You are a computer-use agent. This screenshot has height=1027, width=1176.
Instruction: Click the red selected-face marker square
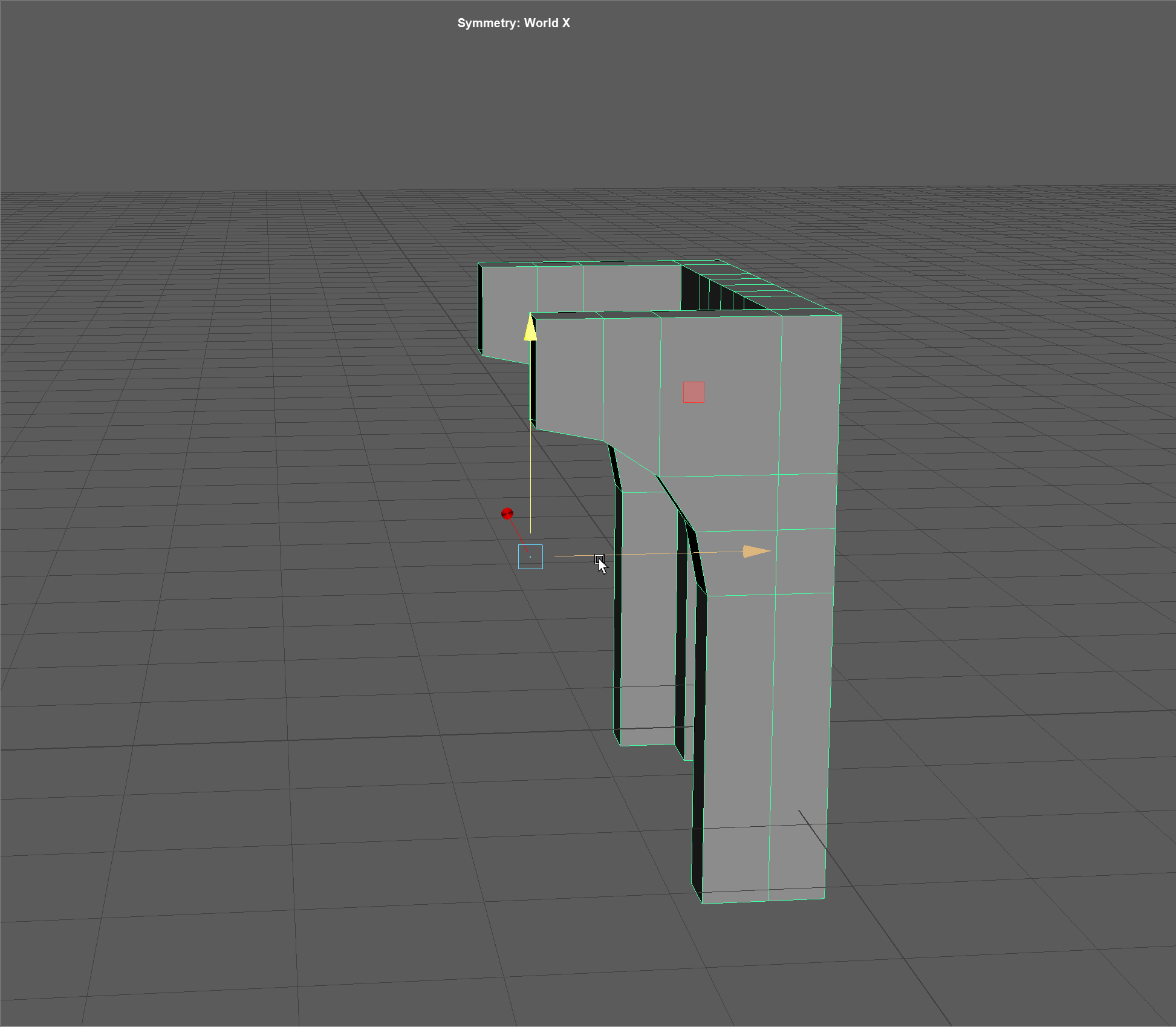[694, 392]
